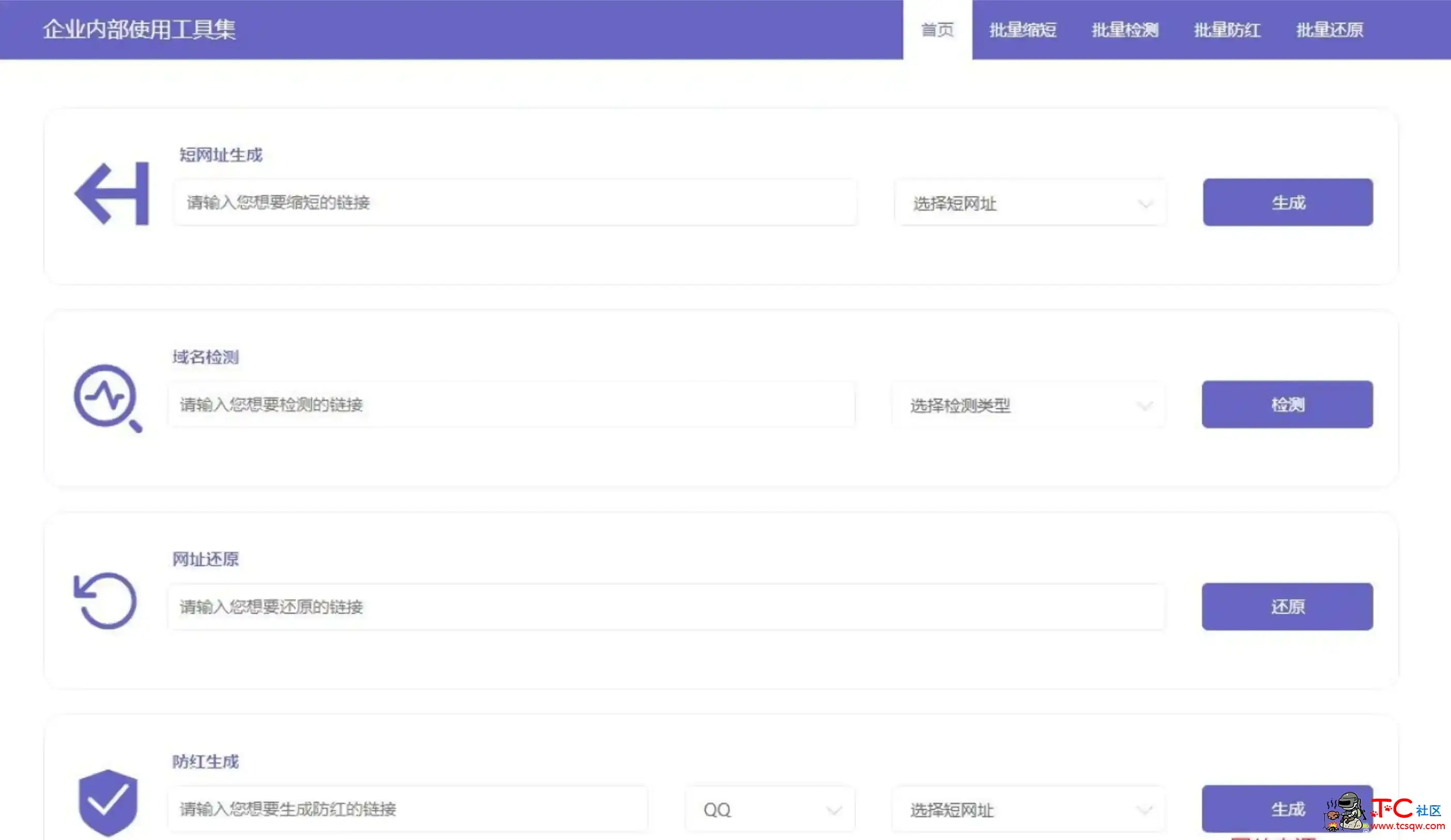
Task: Switch to the 批量检测 tab
Action: click(1125, 30)
